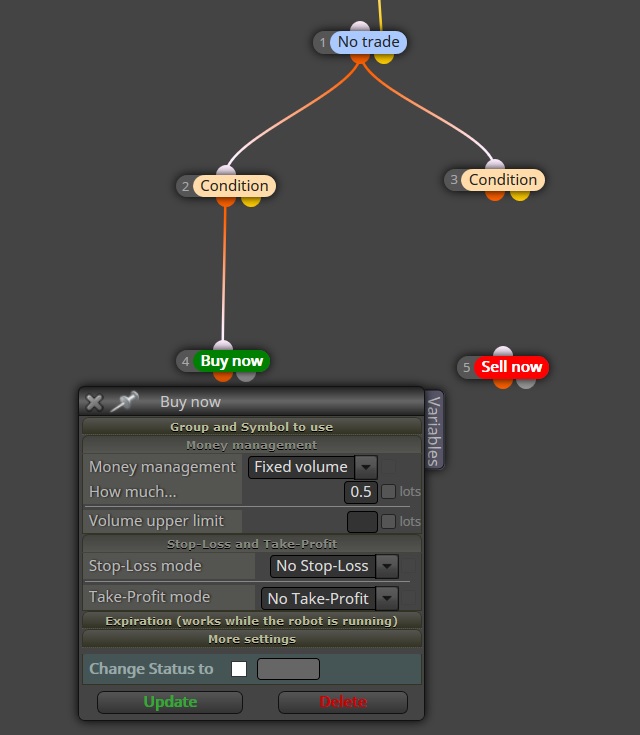Expand Group and Symbol to use section

pos(252,427)
